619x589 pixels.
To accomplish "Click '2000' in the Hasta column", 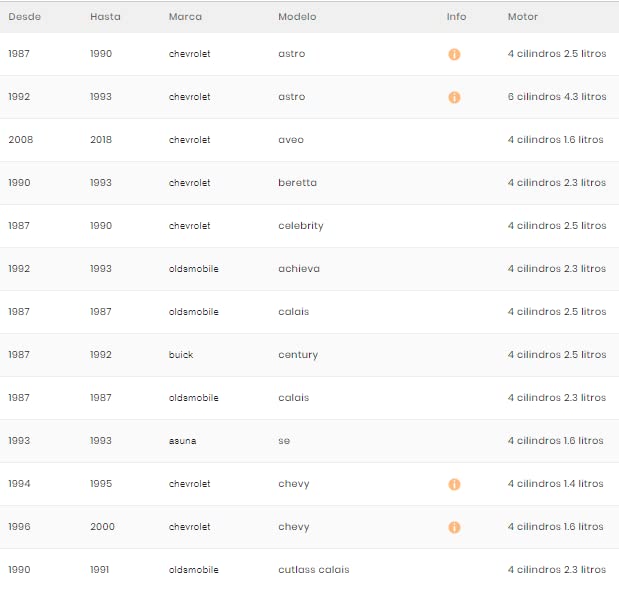I will point(102,527).
